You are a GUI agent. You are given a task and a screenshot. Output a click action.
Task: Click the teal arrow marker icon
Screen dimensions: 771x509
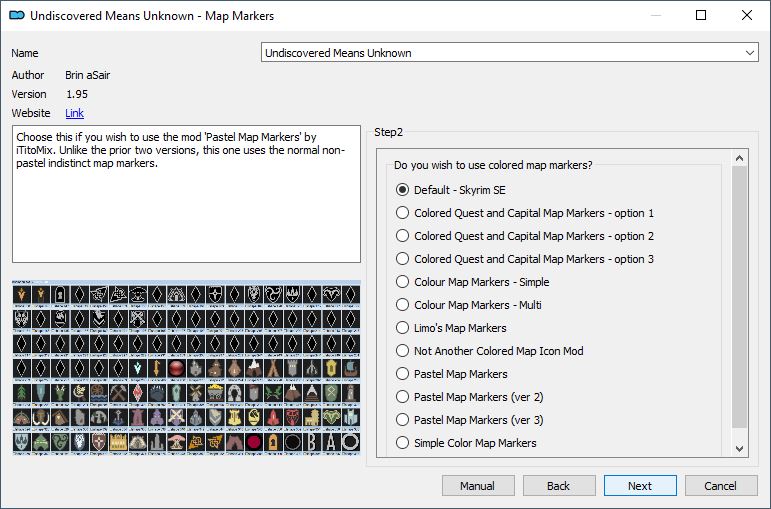[x=138, y=368]
